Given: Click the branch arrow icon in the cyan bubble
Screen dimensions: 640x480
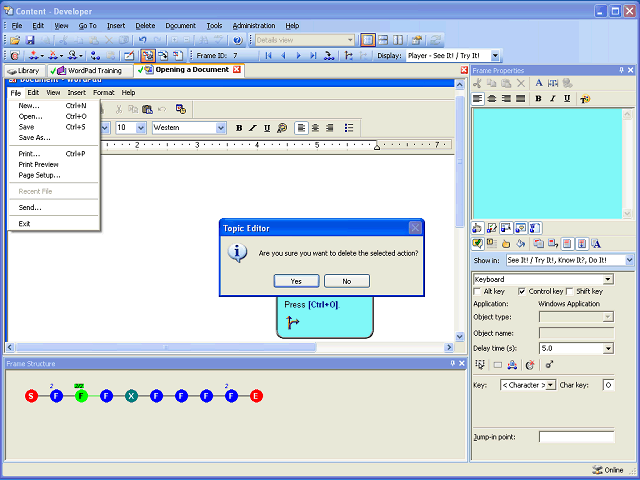Looking at the screenshot, I should coord(293,322).
